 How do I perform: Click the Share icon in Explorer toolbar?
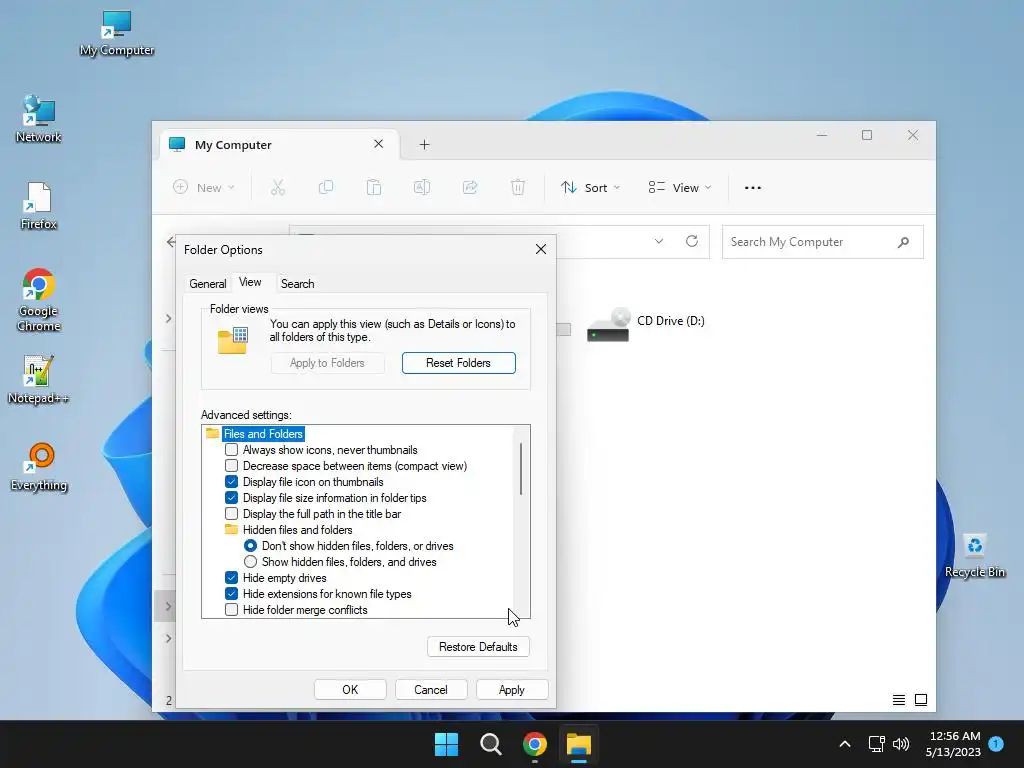(470, 187)
